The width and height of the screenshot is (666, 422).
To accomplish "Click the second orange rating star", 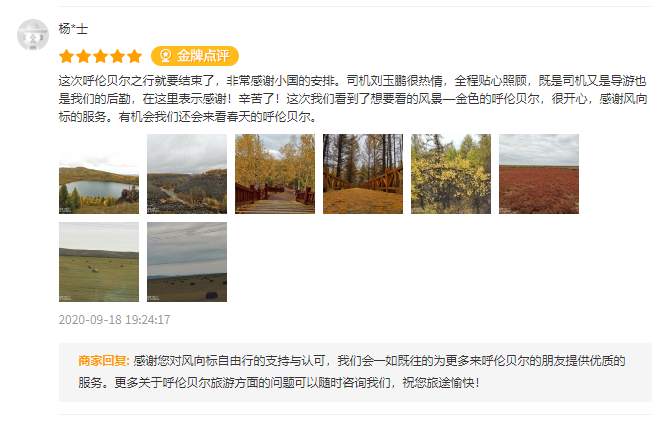I will coord(83,56).
